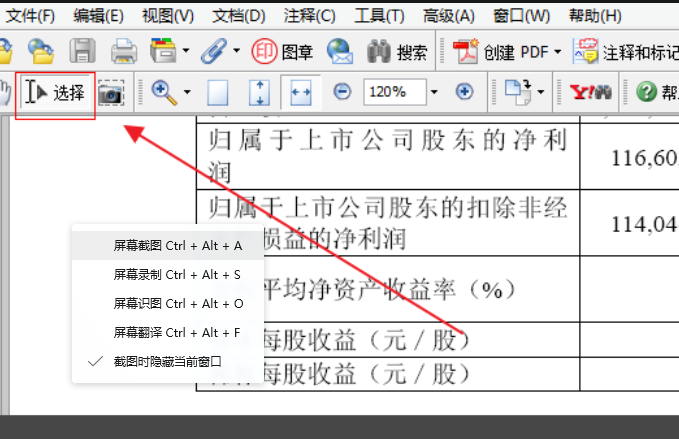Open the zoom percentage dropdown arrow

(x=434, y=92)
